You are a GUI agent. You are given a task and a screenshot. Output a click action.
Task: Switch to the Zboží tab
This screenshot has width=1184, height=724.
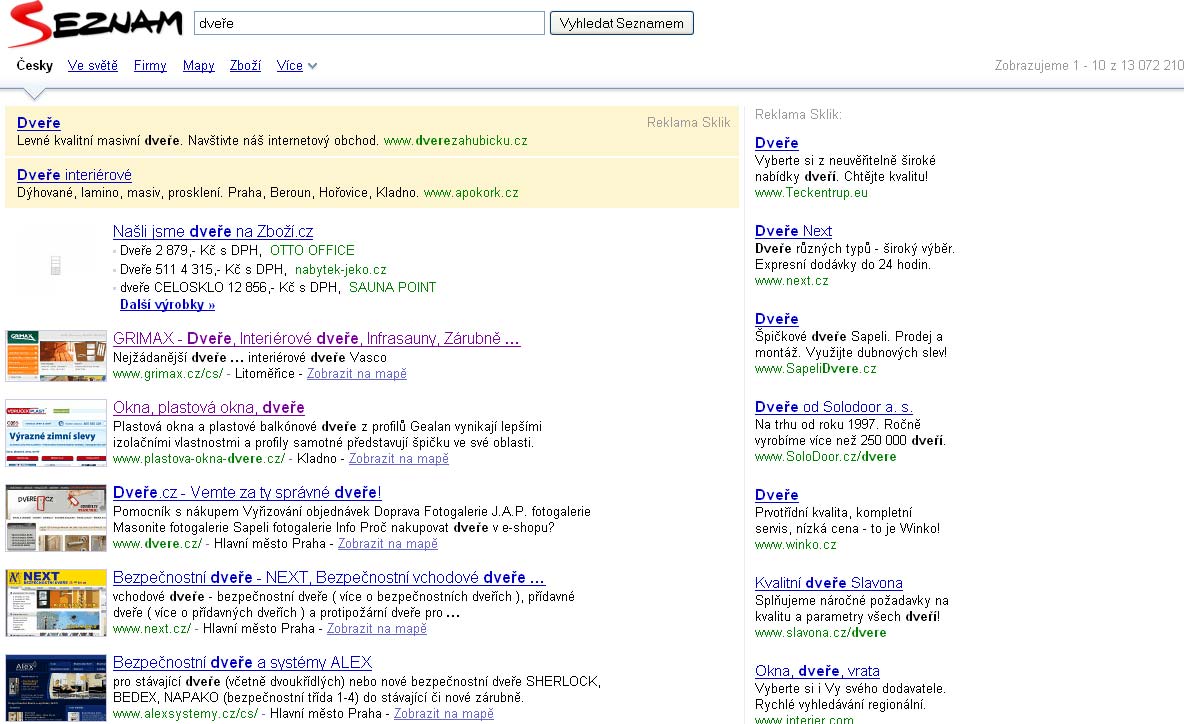(245, 66)
